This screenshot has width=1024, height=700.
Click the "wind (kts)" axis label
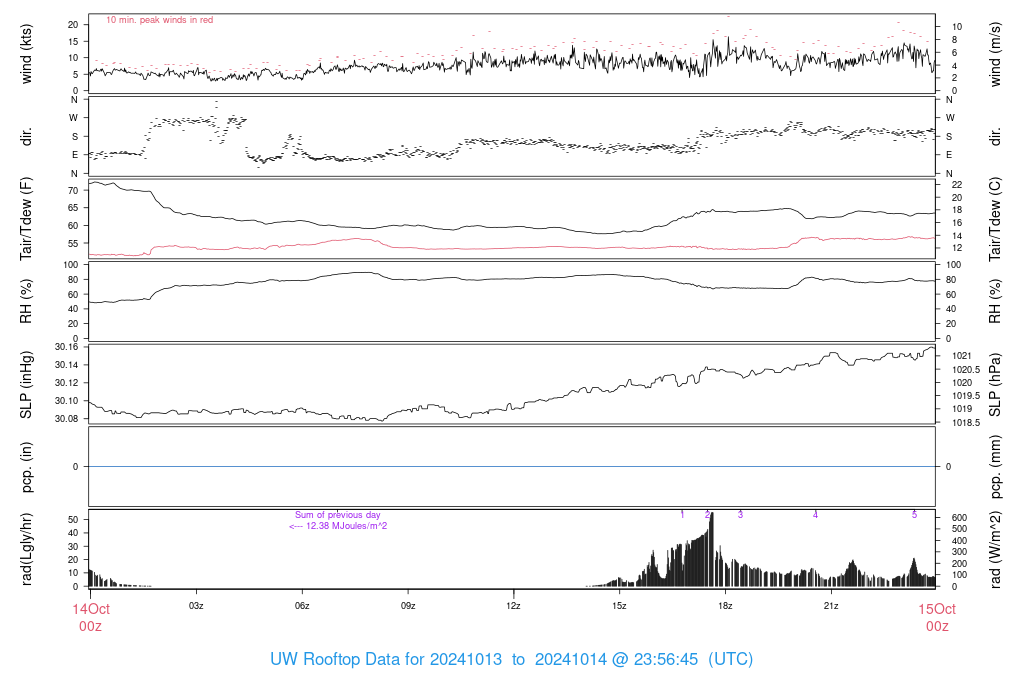pos(27,53)
